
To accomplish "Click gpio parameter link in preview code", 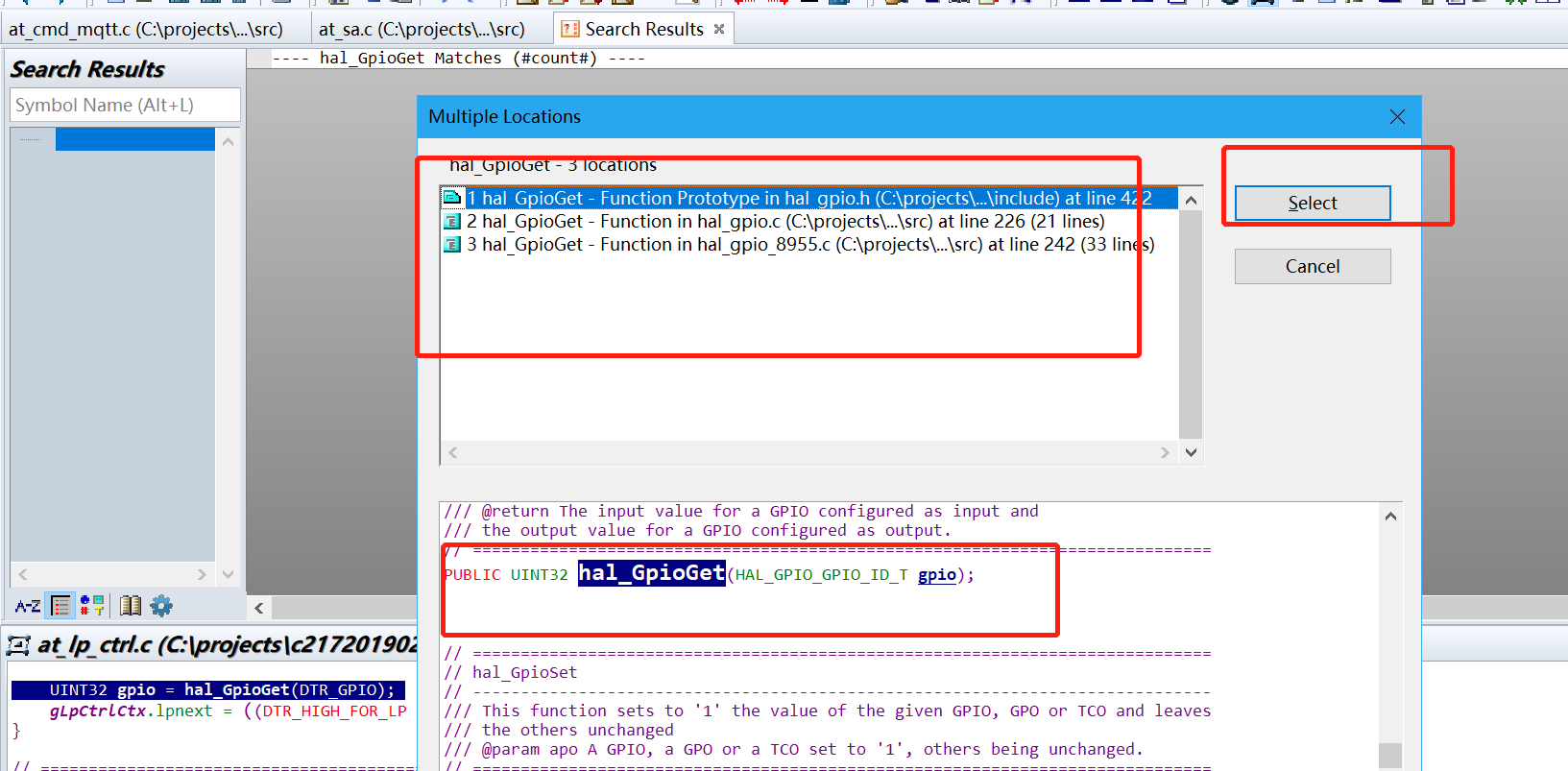I will click(x=936, y=575).
